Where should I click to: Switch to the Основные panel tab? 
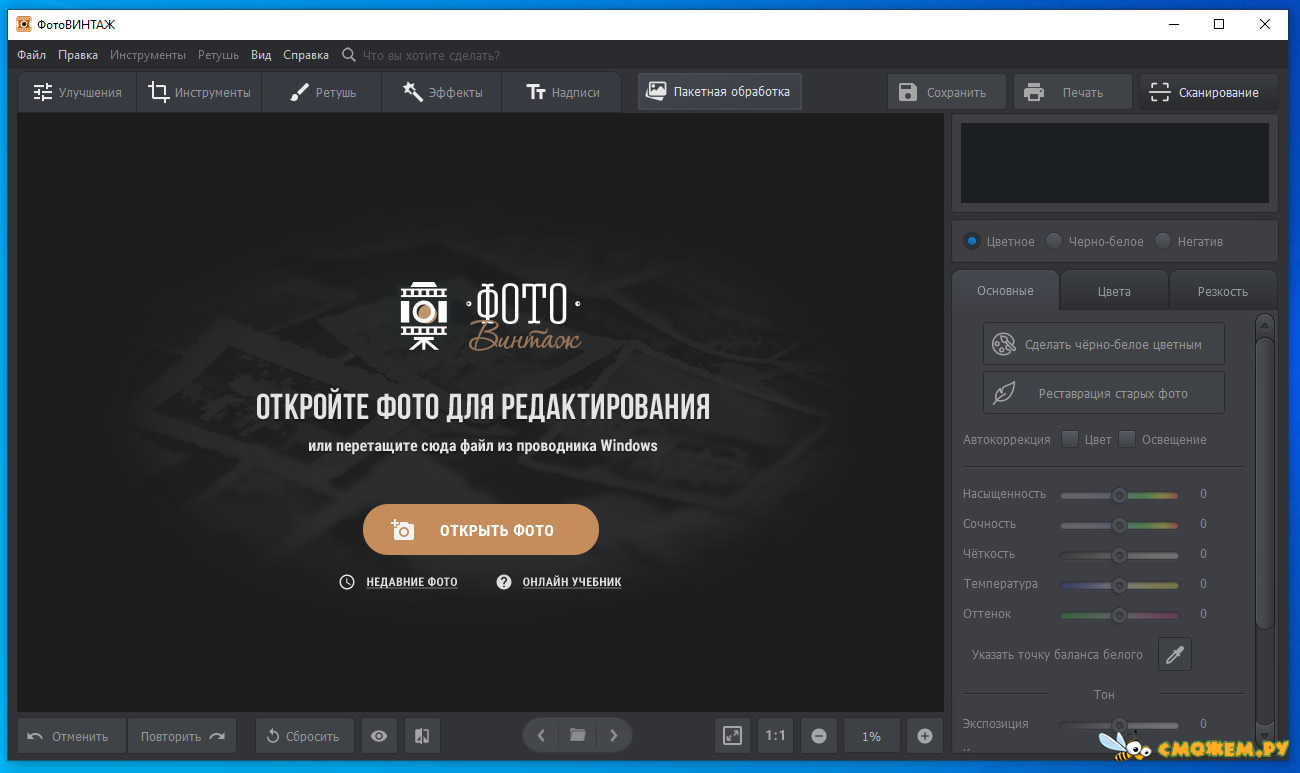click(x=1005, y=291)
